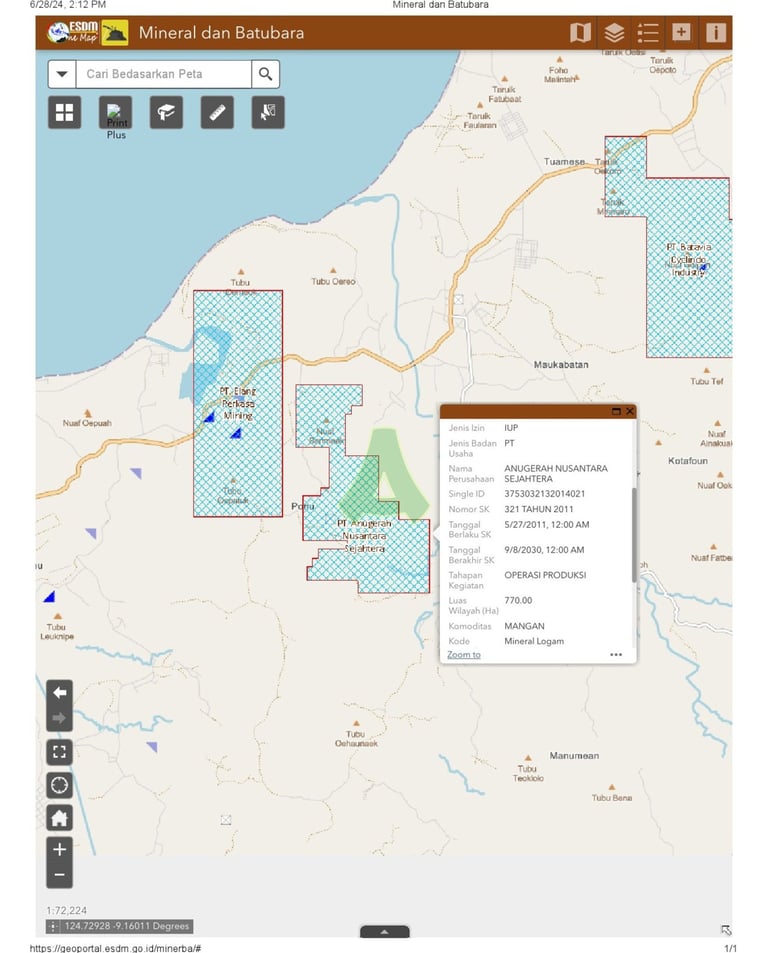768x953 pixels.
Task: Open the basemap gallery icon in header
Action: [580, 32]
